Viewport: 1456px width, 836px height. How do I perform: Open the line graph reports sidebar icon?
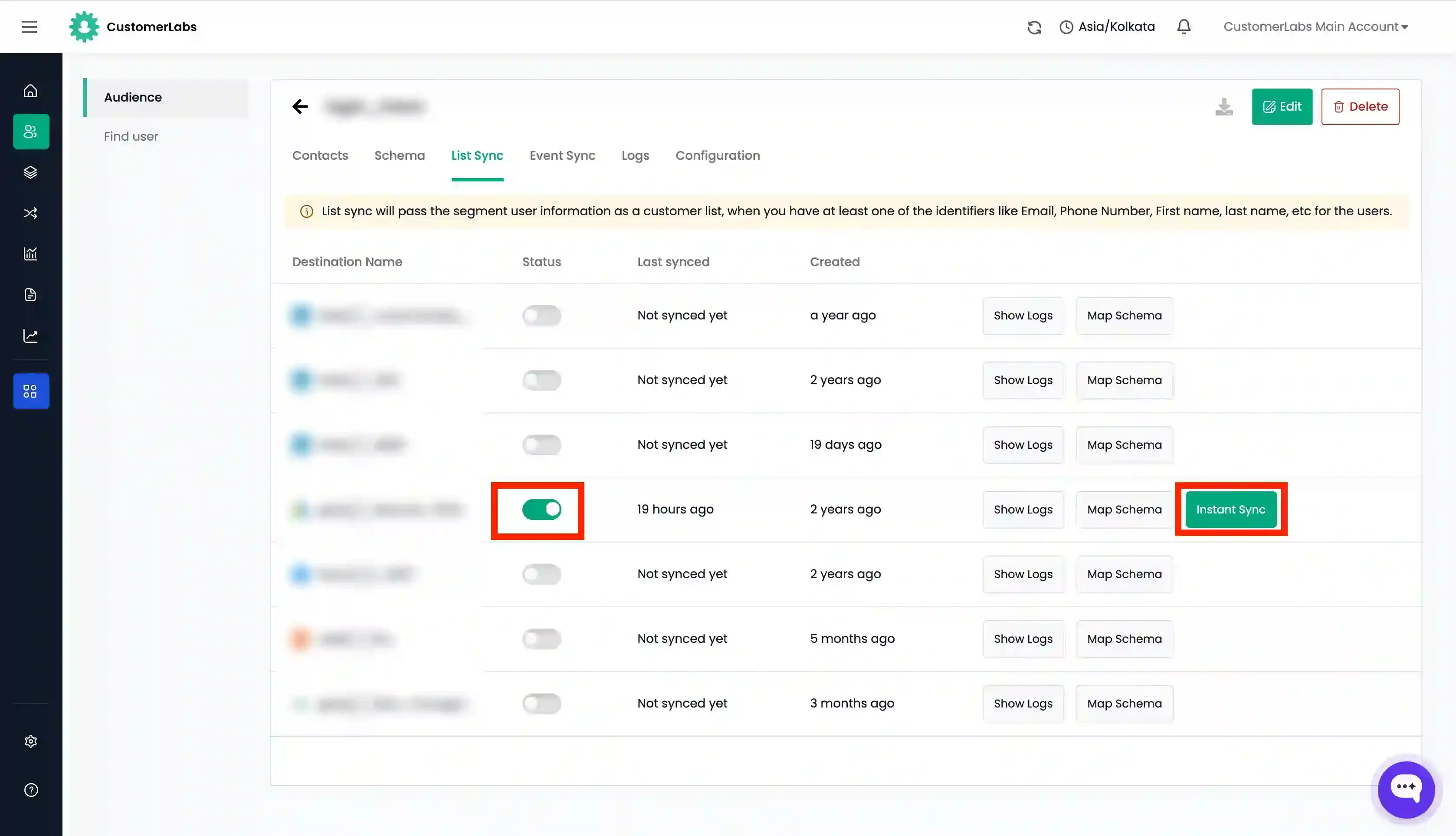click(30, 336)
